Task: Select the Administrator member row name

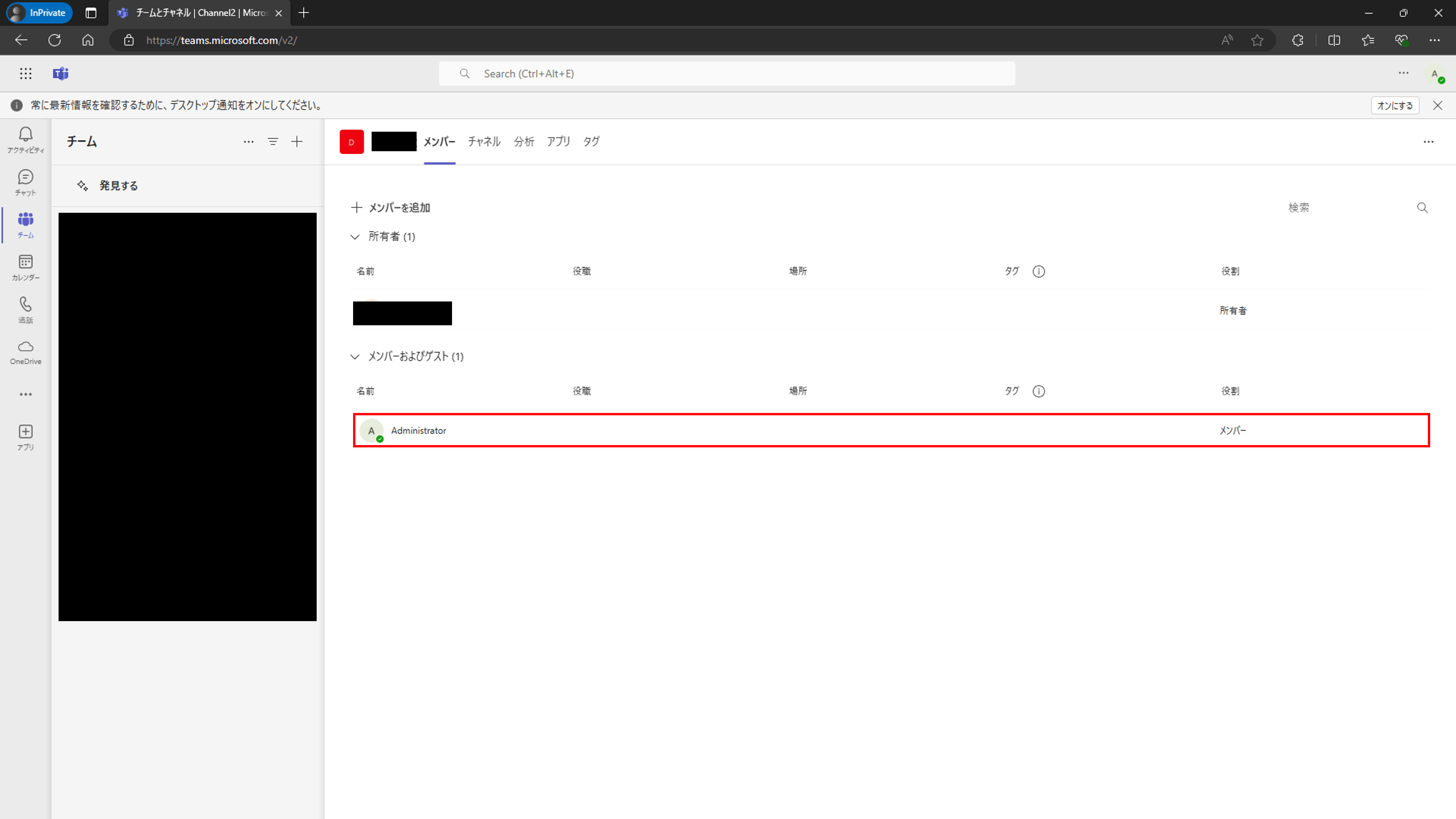Action: tap(418, 431)
